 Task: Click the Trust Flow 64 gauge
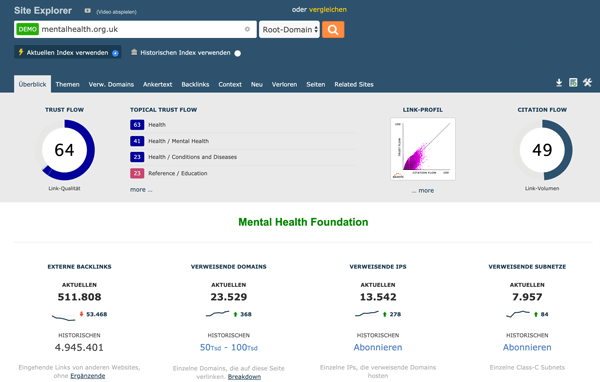[x=64, y=150]
